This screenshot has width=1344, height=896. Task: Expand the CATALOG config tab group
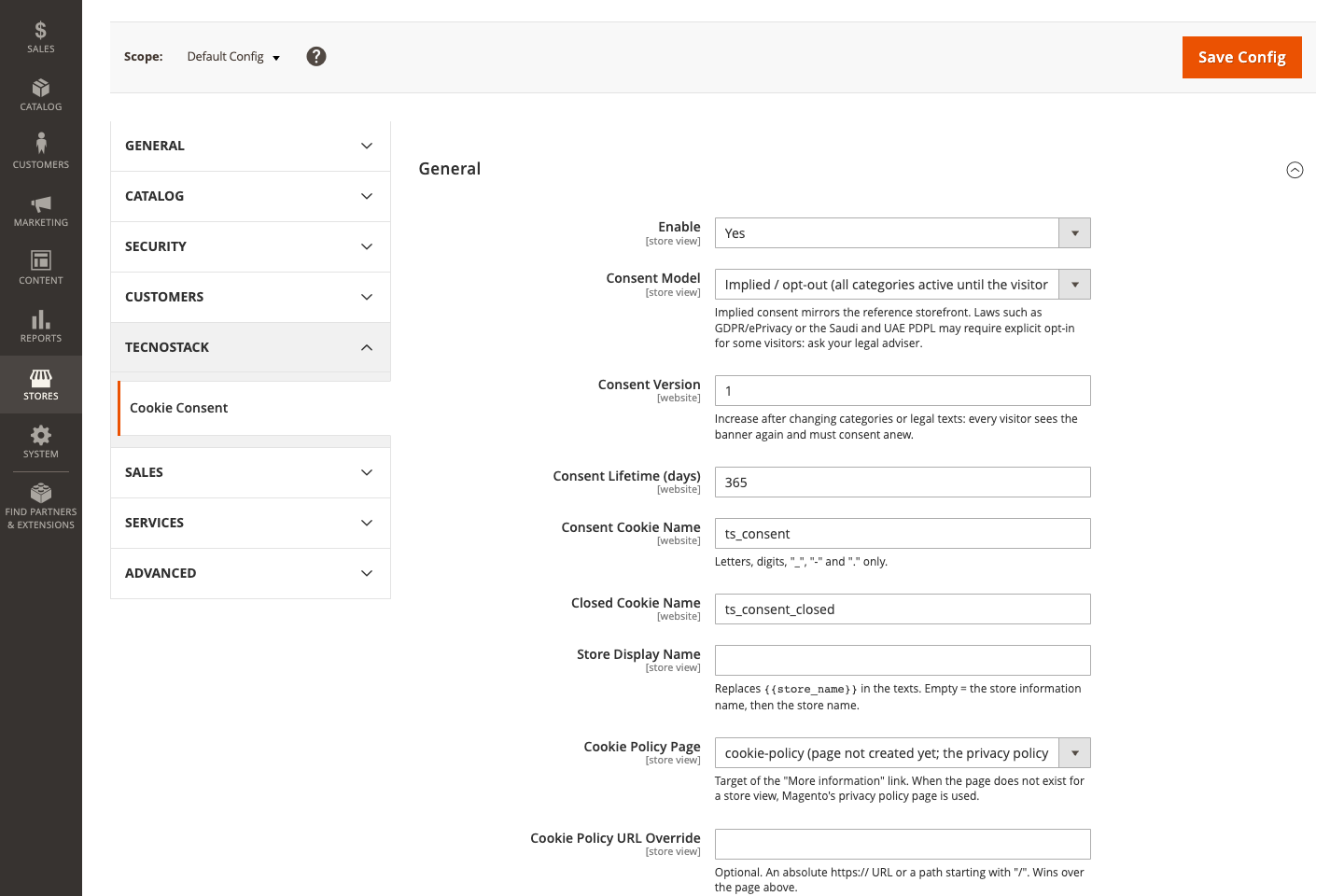(x=250, y=196)
